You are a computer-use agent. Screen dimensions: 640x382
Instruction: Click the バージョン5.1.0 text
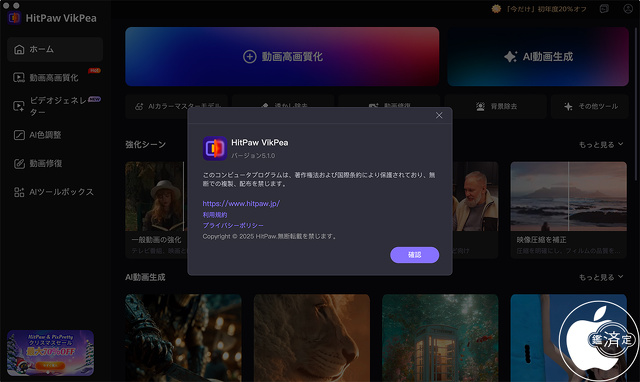pos(253,156)
